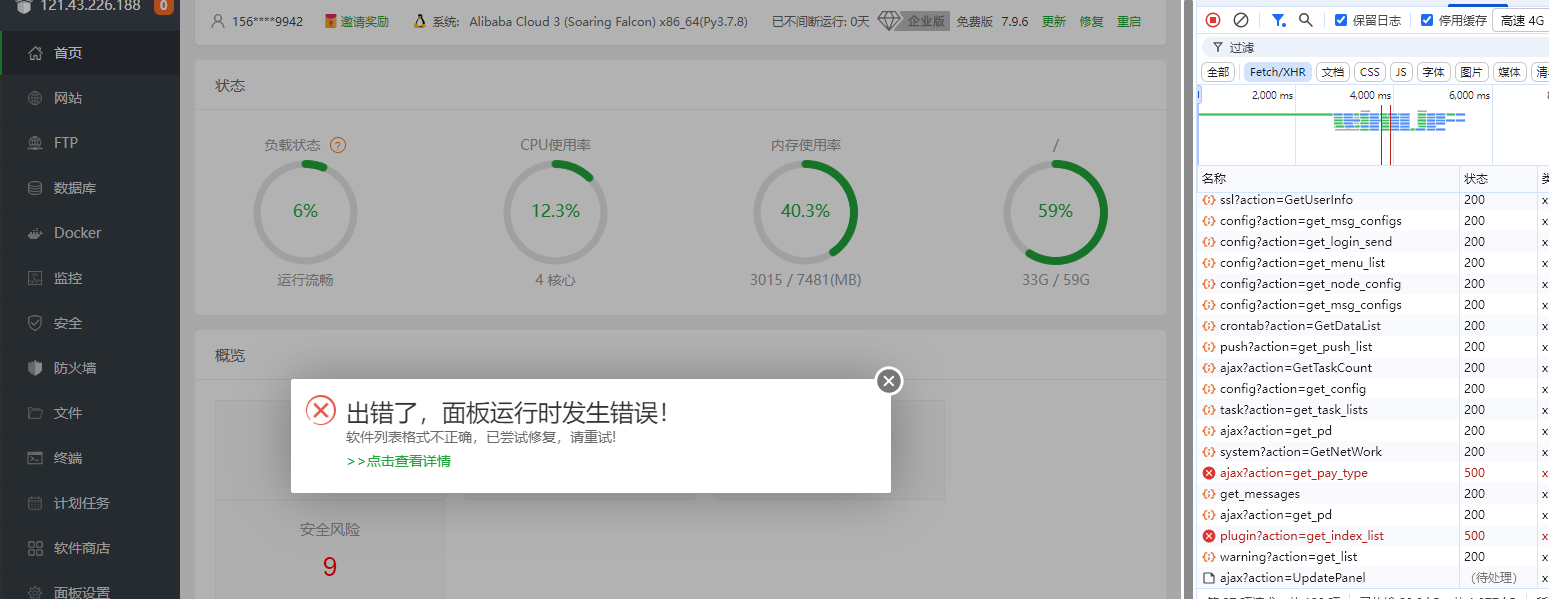This screenshot has height=599, width=1549.
Task: Click the 名称 column header
Action: point(1328,178)
